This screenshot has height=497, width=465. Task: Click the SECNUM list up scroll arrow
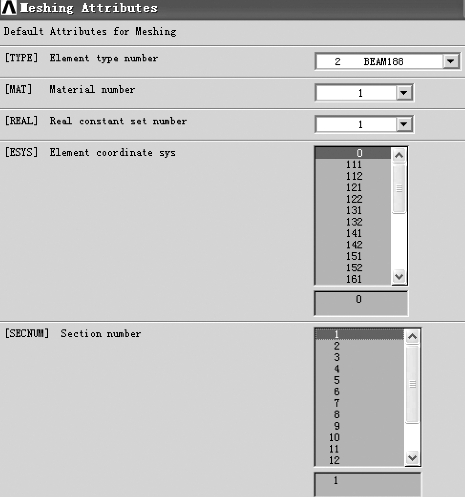coord(412,336)
